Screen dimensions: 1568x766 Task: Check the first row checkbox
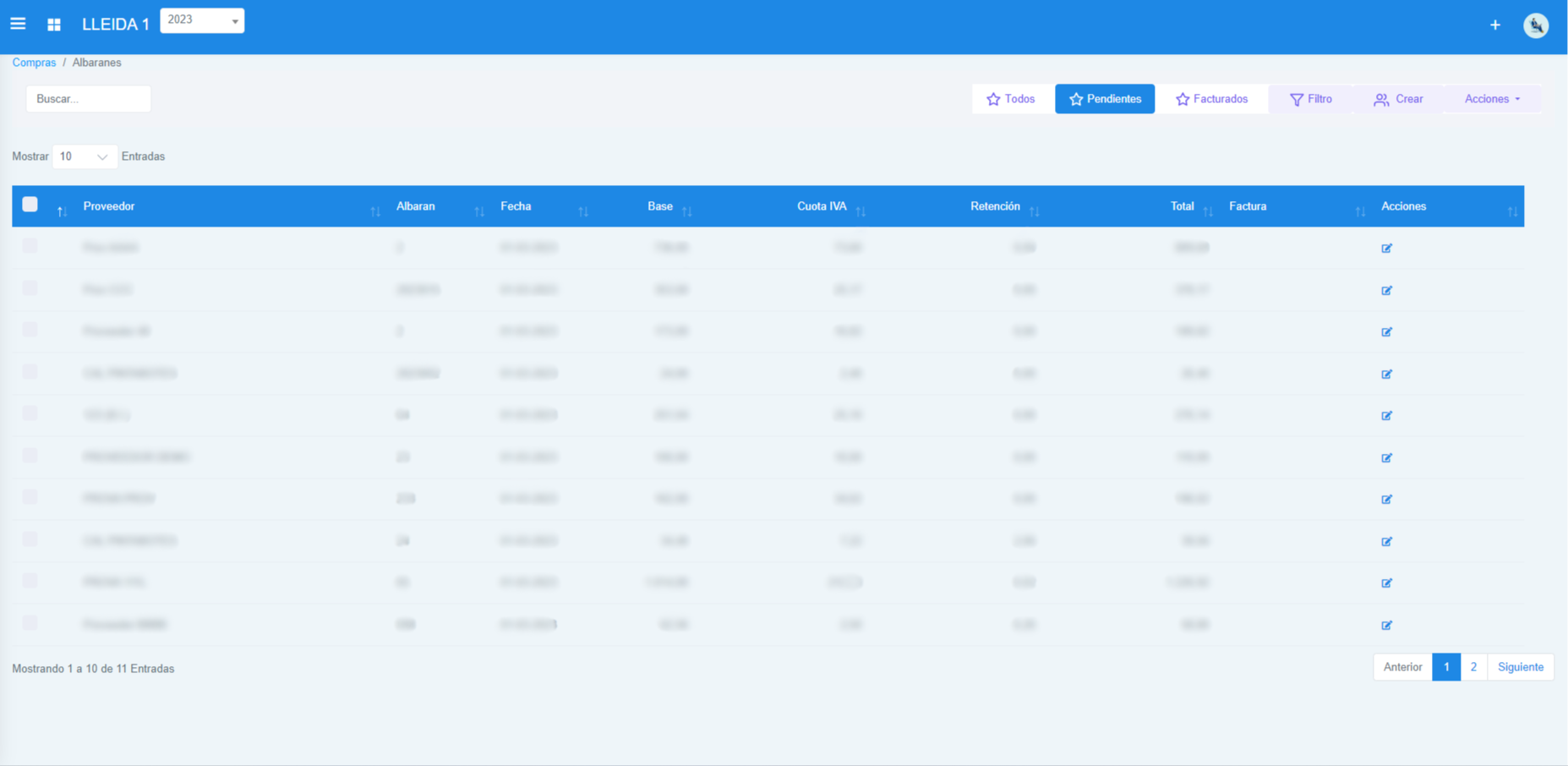(x=30, y=246)
